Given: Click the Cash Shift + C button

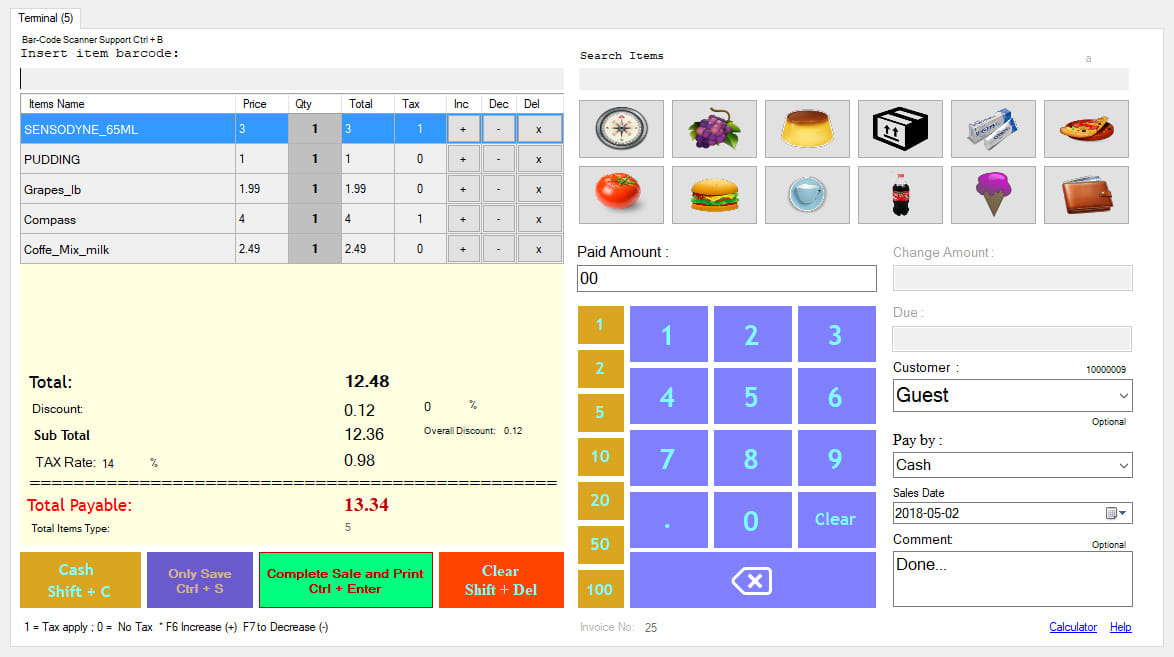Looking at the screenshot, I should coord(80,580).
